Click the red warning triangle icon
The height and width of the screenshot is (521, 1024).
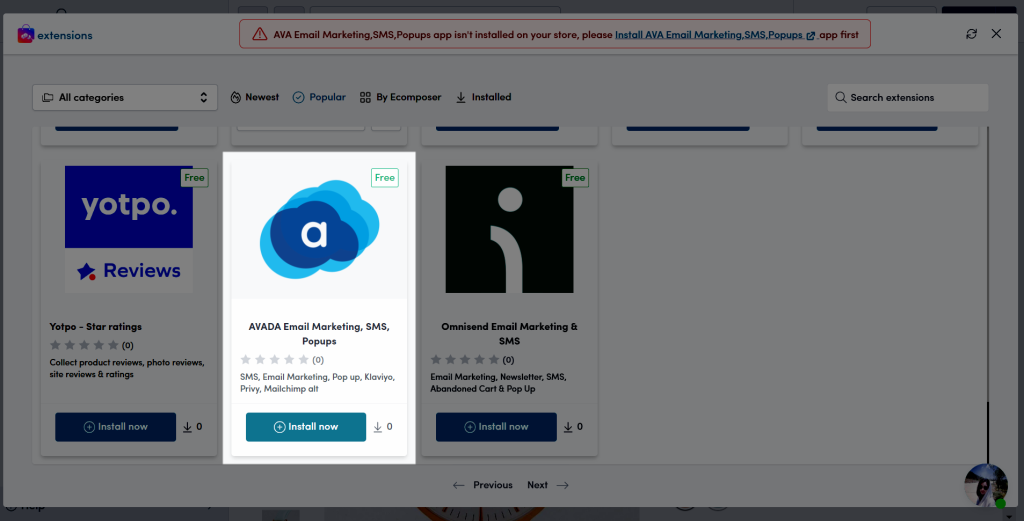(x=259, y=34)
